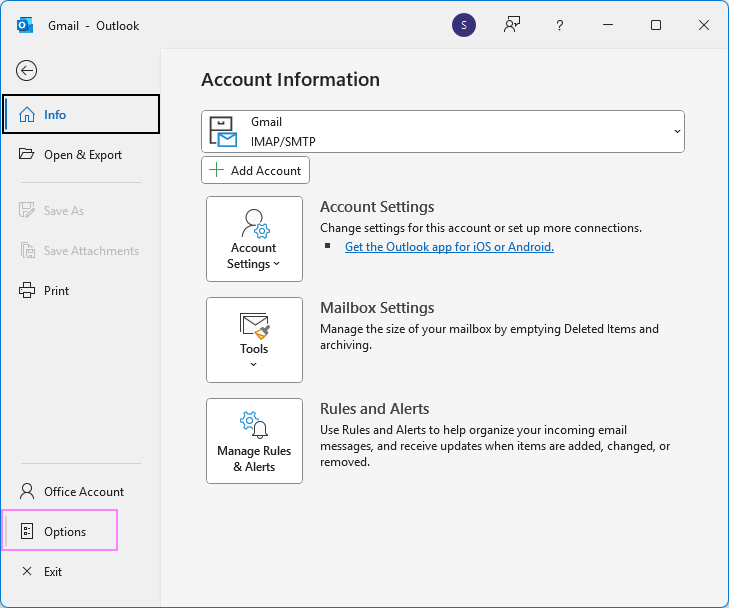Viewport: 729px width, 608px height.
Task: Open the Tools dropdown button
Action: (x=254, y=340)
